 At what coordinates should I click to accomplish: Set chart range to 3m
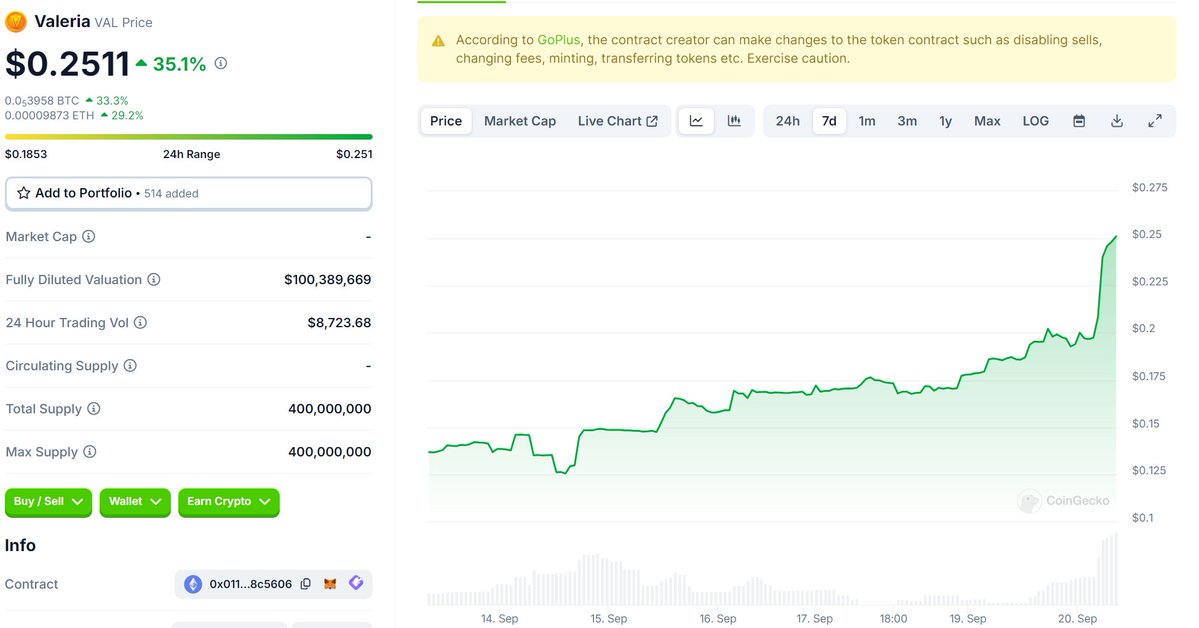coord(907,121)
